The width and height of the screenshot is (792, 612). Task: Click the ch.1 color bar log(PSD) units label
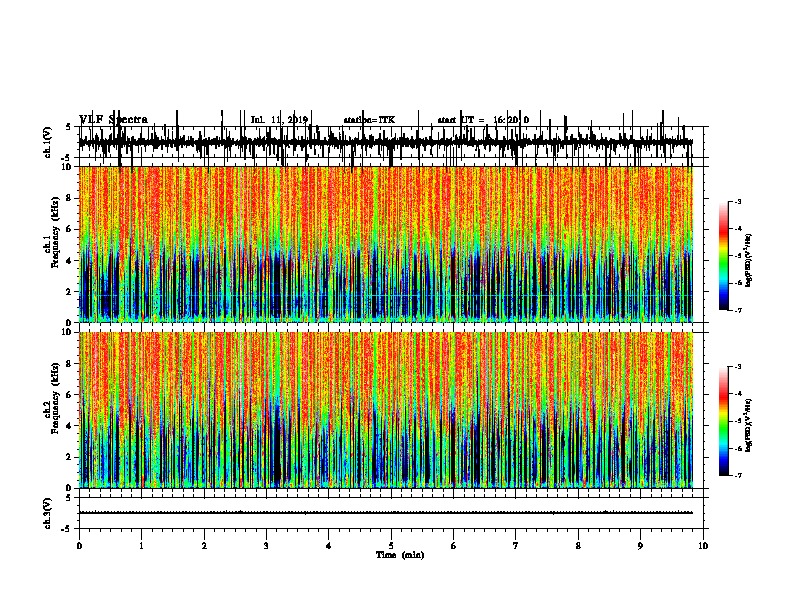748,260
